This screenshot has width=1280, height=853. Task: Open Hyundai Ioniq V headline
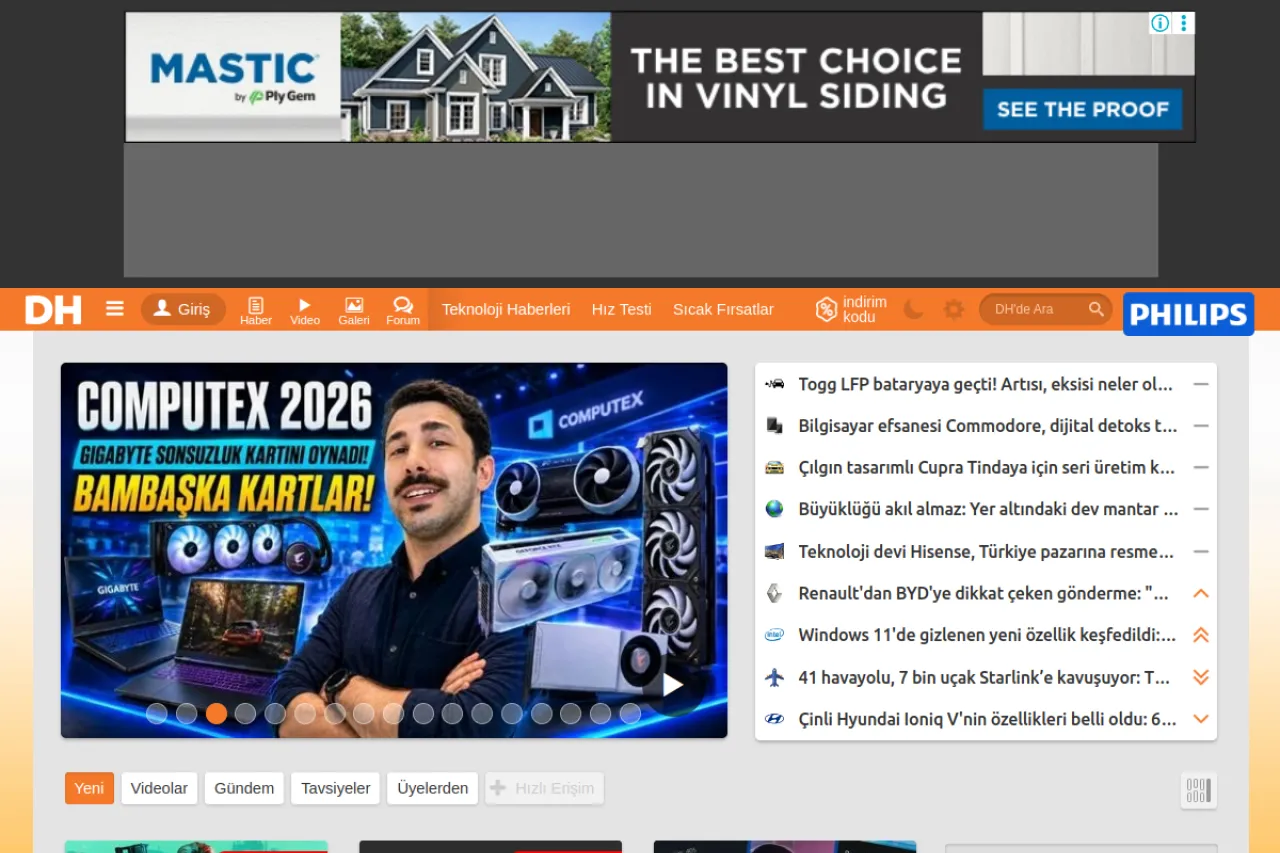click(987, 719)
